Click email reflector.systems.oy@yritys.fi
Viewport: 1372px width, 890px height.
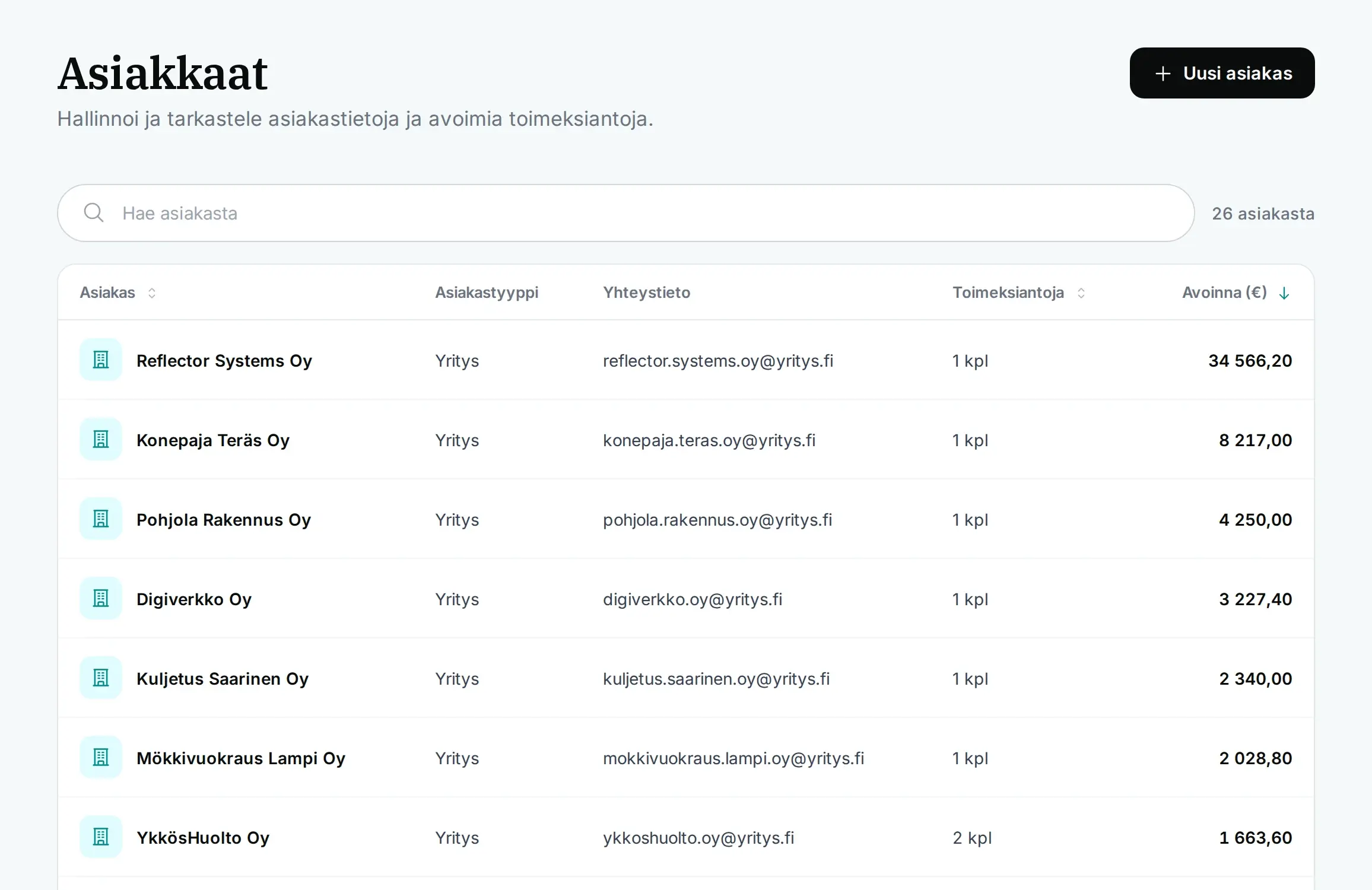718,361
